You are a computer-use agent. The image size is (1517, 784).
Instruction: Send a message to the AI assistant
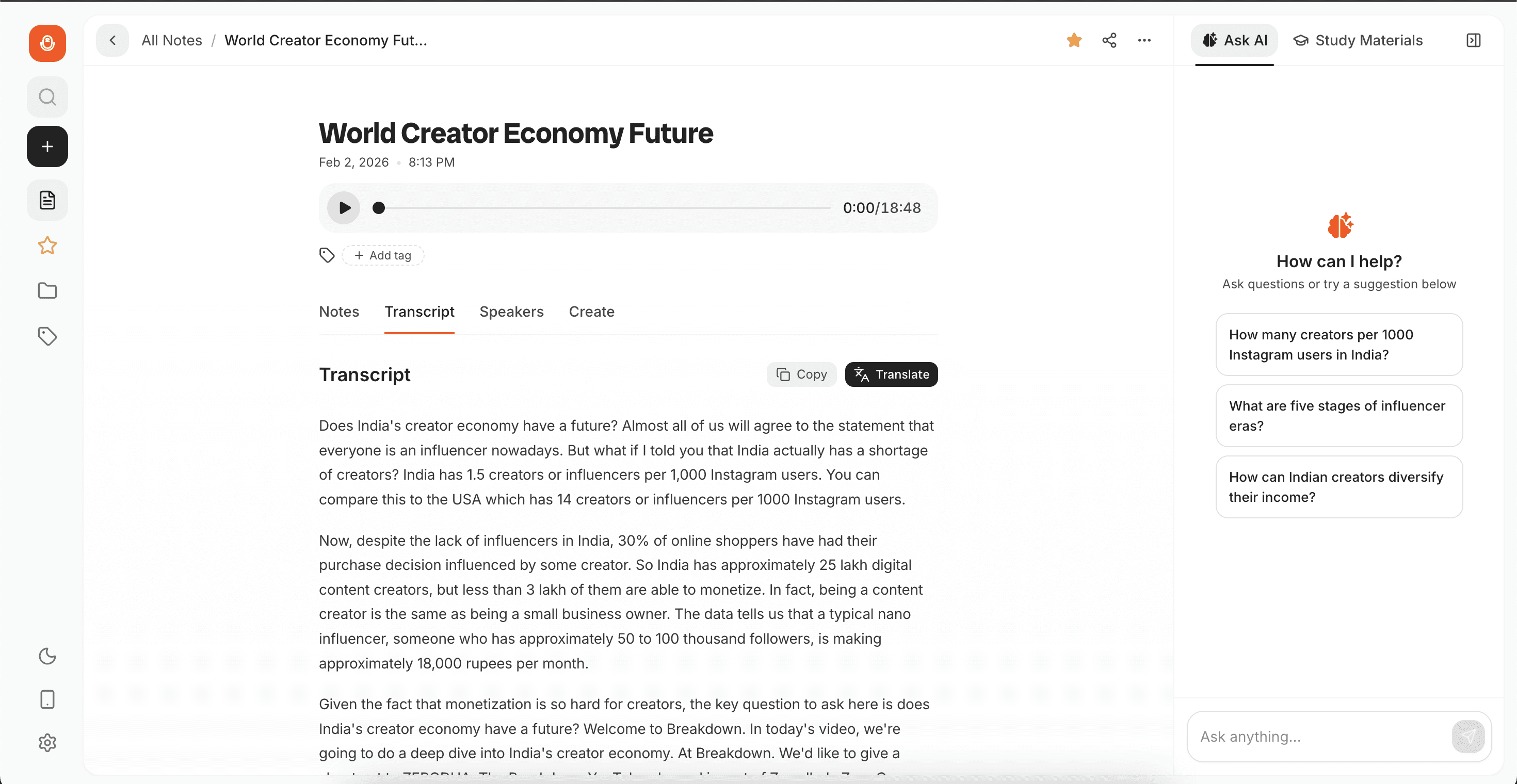(x=1468, y=737)
